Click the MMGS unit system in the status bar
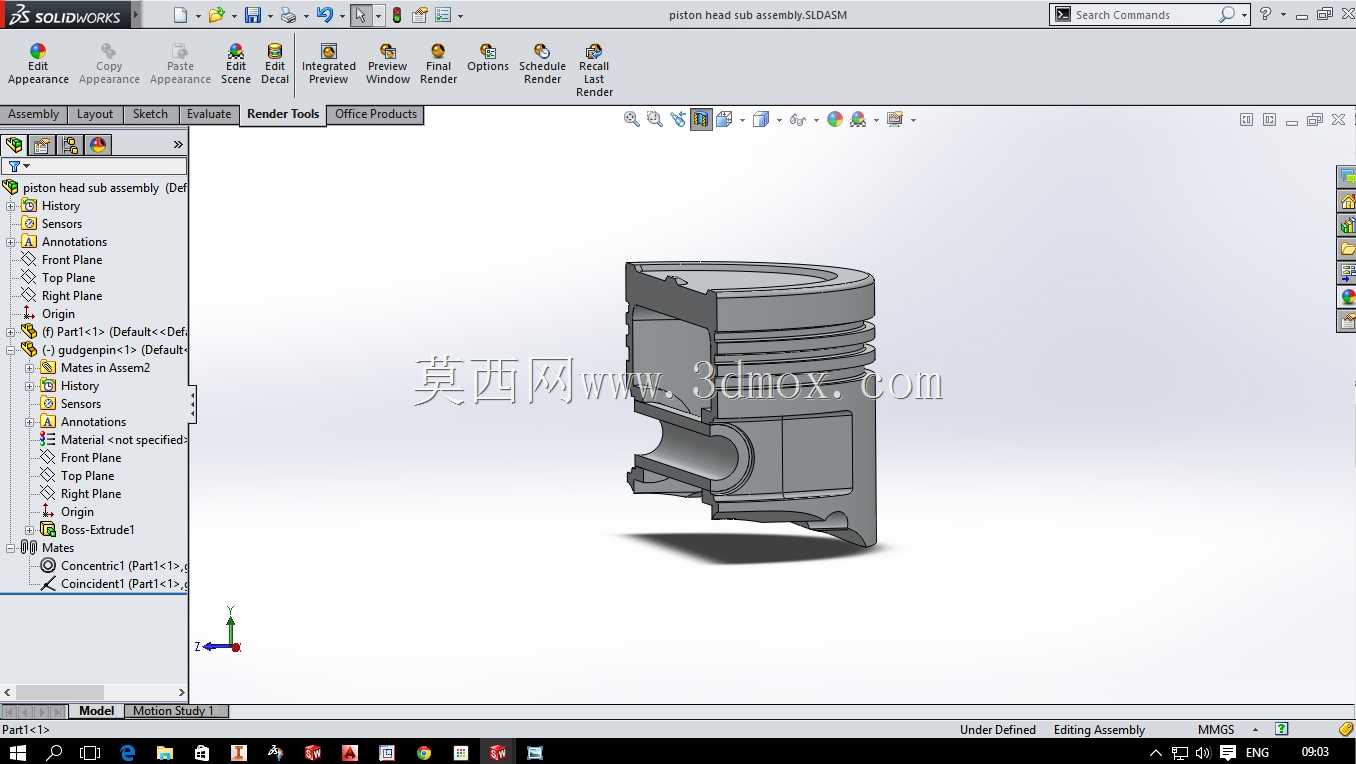 [1216, 730]
